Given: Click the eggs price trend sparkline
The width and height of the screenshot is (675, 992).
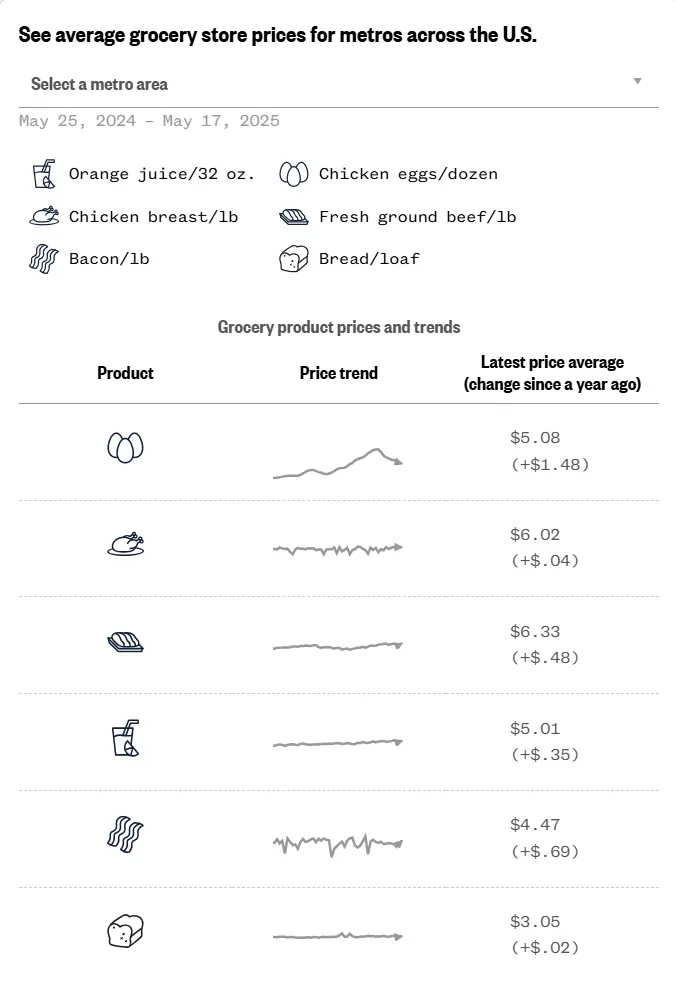Looking at the screenshot, I should pyautogui.click(x=338, y=463).
